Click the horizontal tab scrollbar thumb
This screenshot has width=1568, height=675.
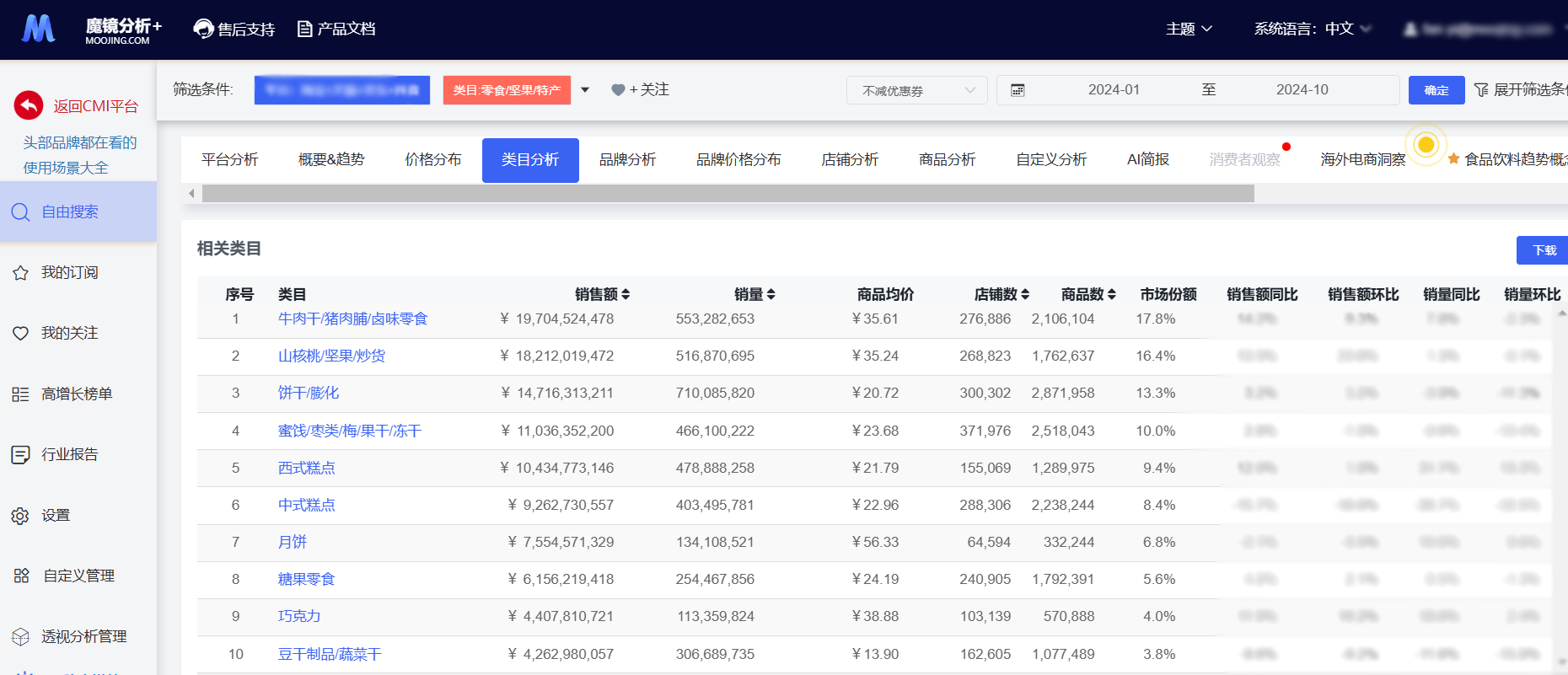(x=728, y=194)
